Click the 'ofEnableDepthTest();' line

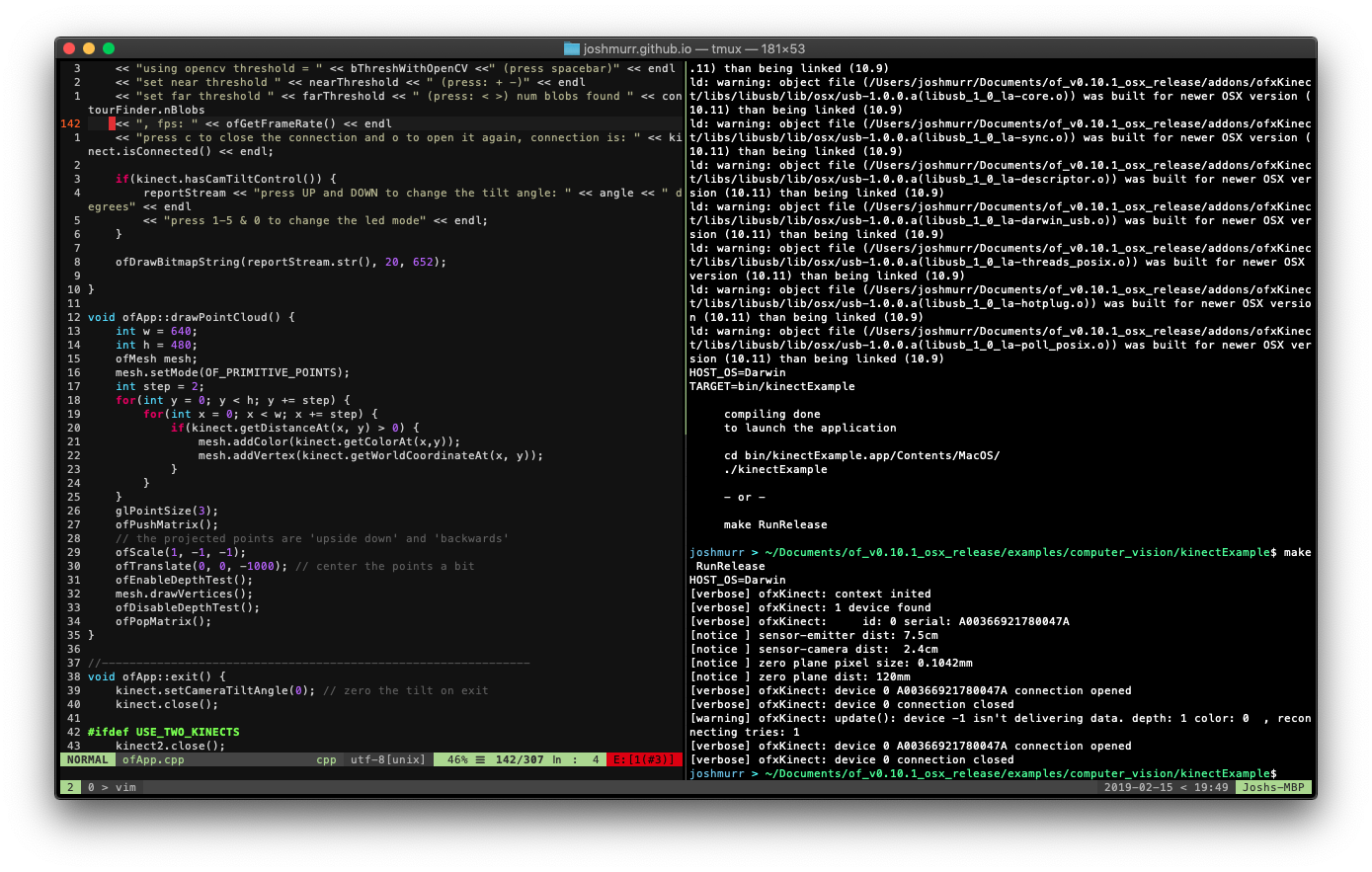184,580
